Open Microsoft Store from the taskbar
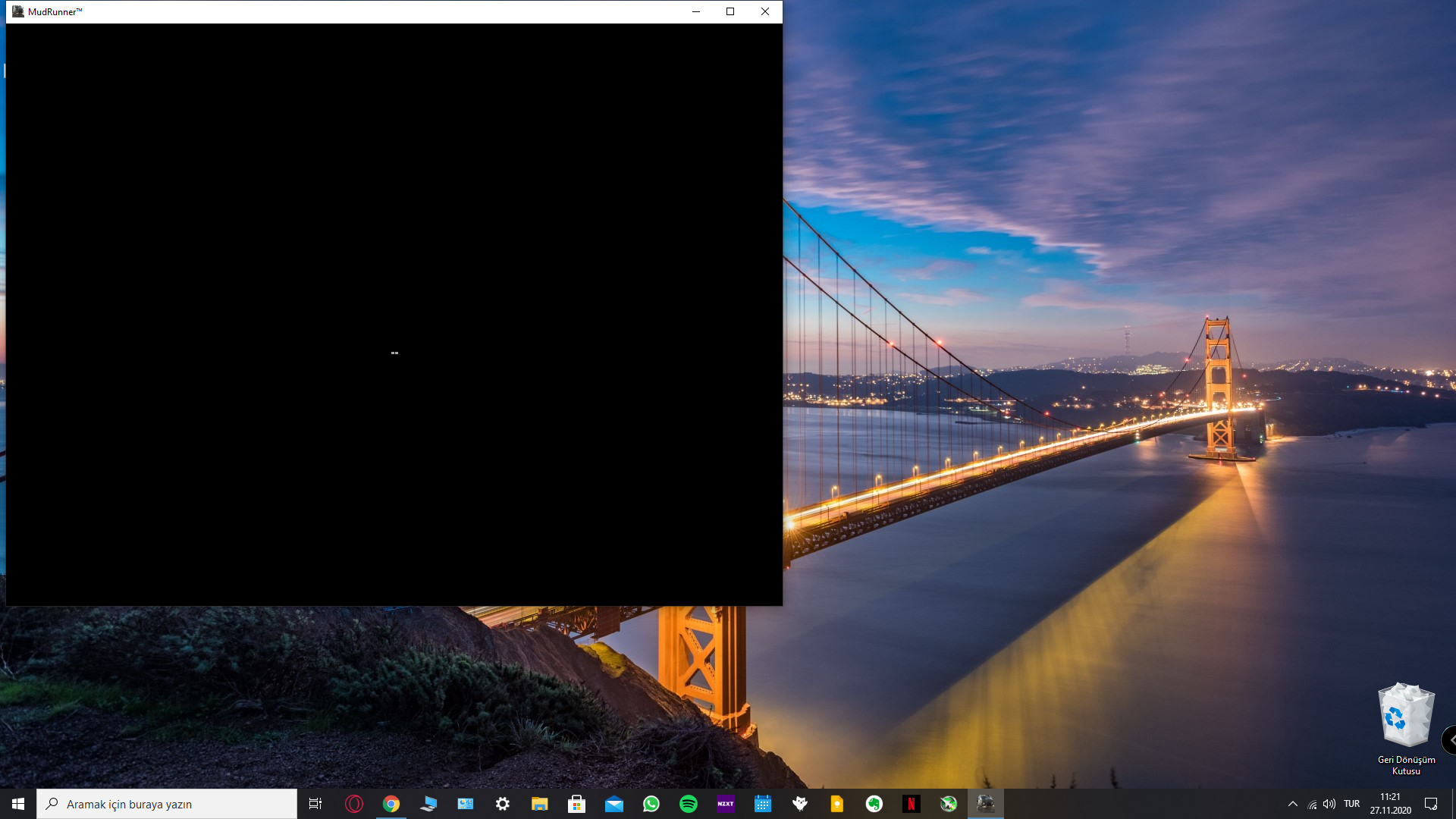Image resolution: width=1456 pixels, height=819 pixels. (577, 804)
